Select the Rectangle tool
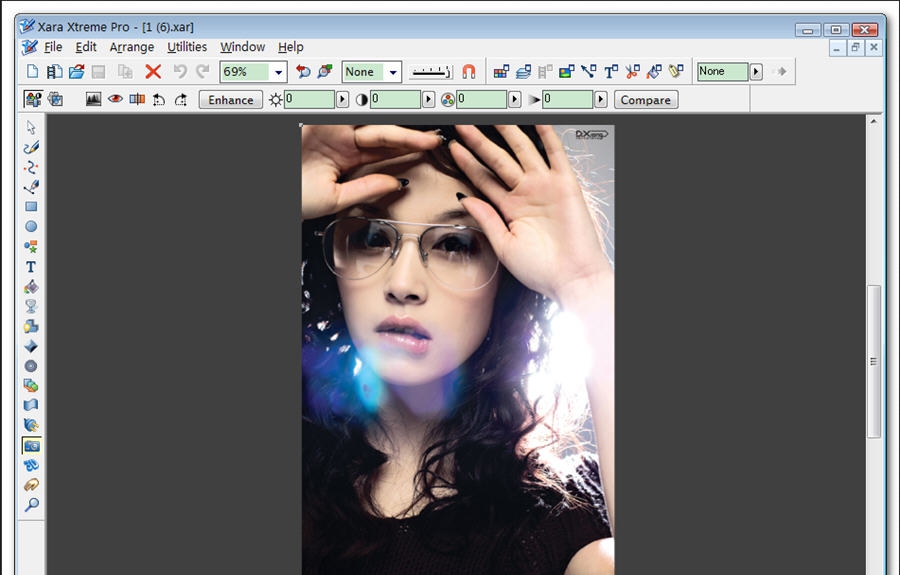Screen dimensions: 900x575 [x=31, y=207]
